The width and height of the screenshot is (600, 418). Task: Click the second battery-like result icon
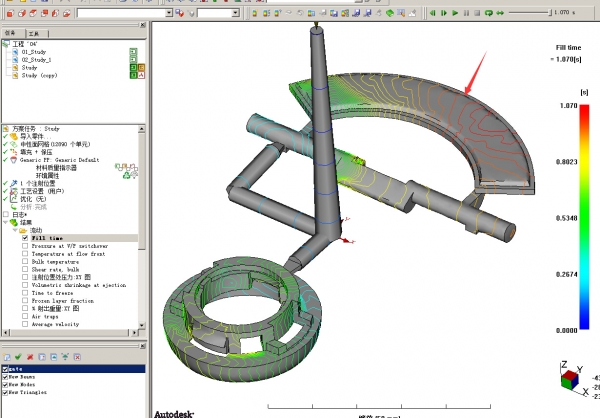pos(266,13)
